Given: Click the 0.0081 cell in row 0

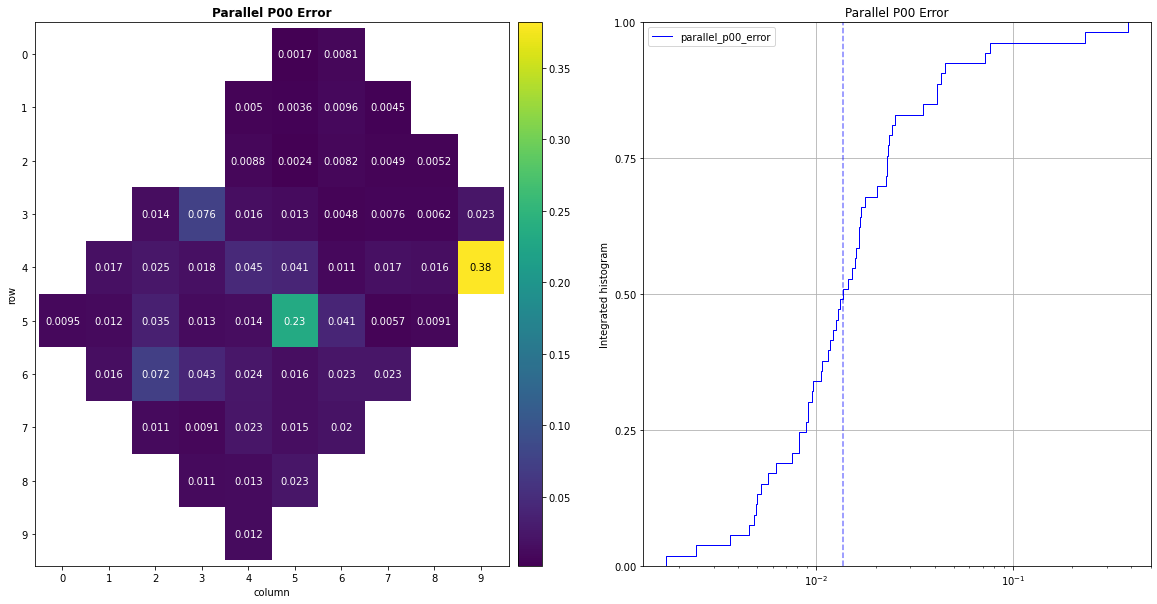Looking at the screenshot, I should (341, 54).
